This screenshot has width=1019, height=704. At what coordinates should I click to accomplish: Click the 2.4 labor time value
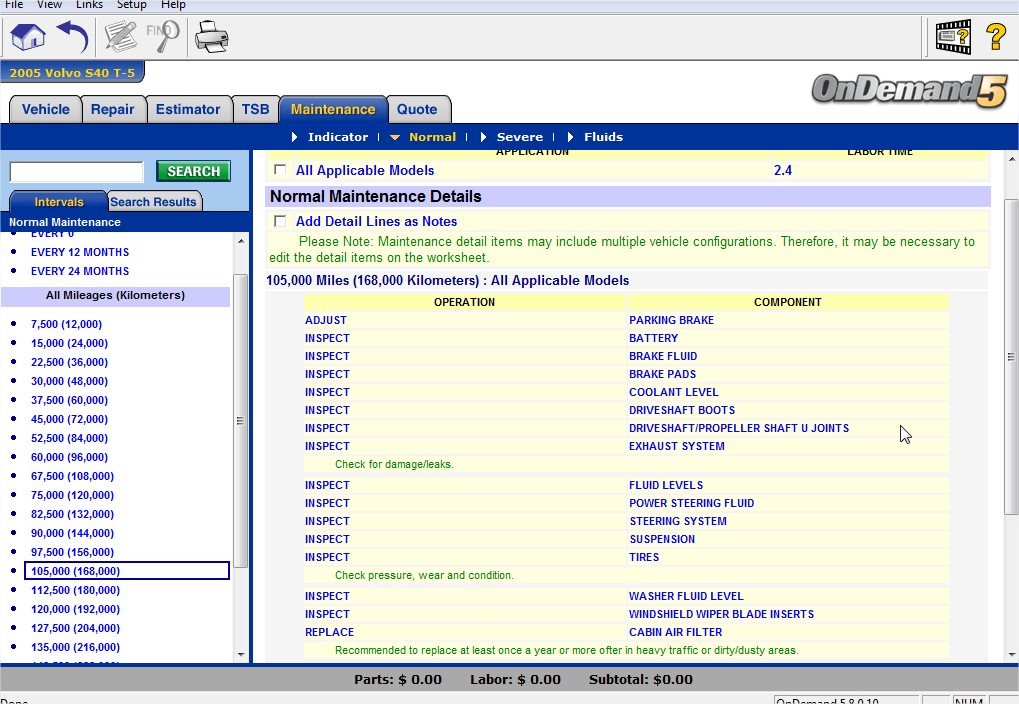[782, 170]
